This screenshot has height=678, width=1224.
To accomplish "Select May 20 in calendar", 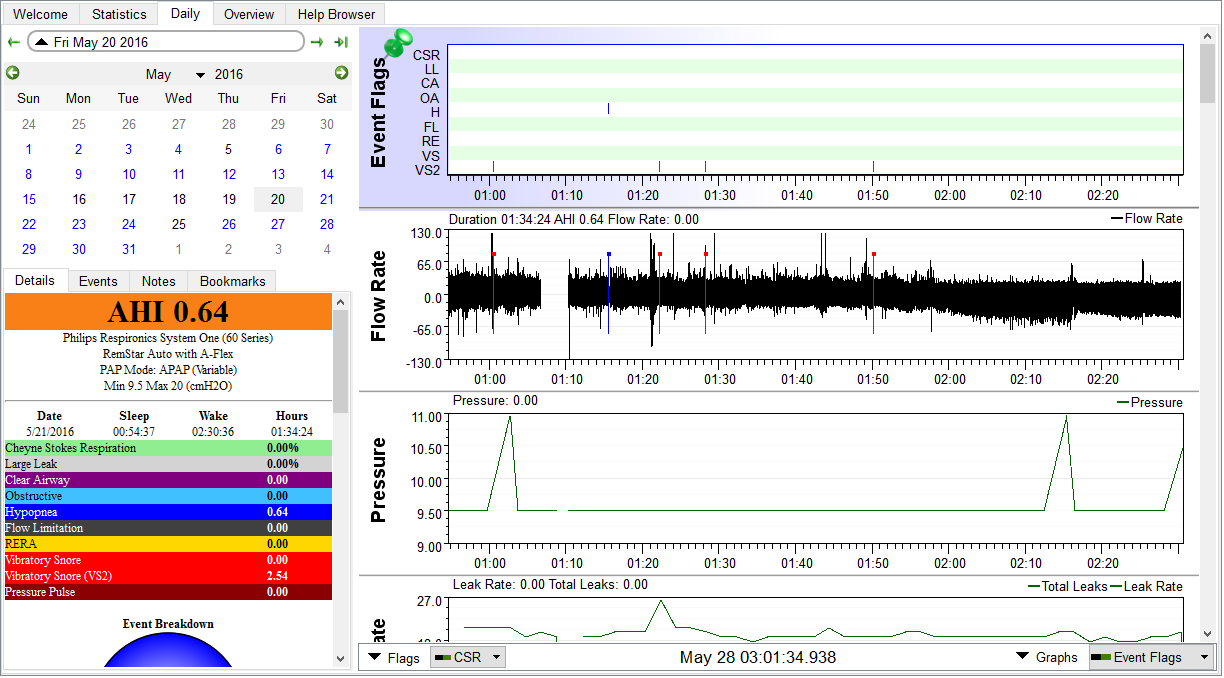I will 278,199.
